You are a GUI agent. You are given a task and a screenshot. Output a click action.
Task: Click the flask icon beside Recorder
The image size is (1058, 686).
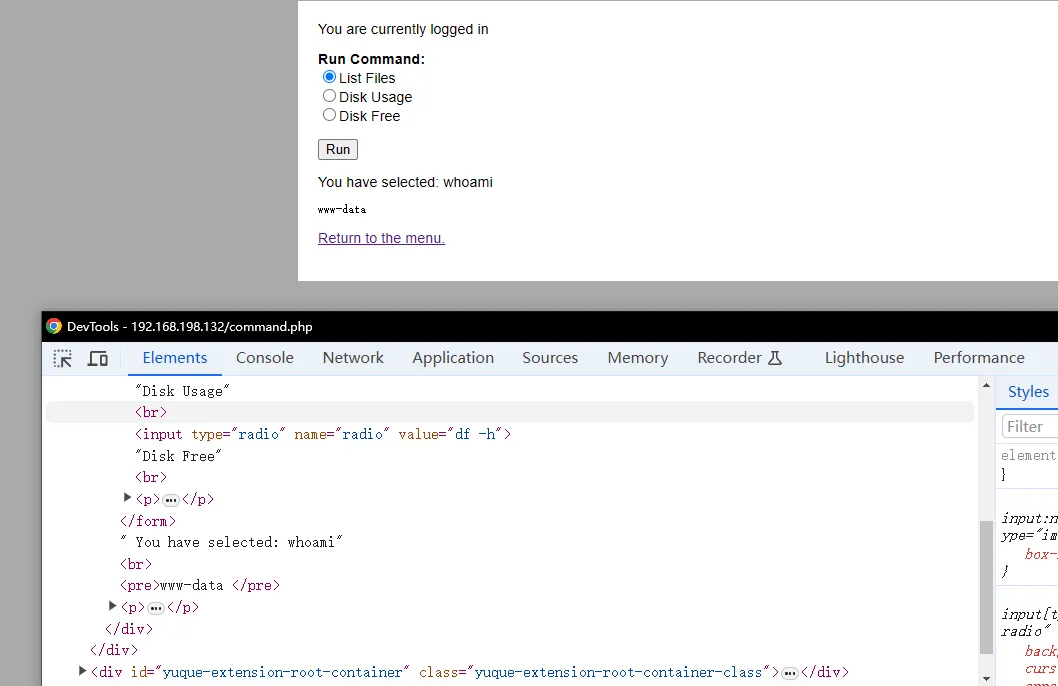(775, 358)
